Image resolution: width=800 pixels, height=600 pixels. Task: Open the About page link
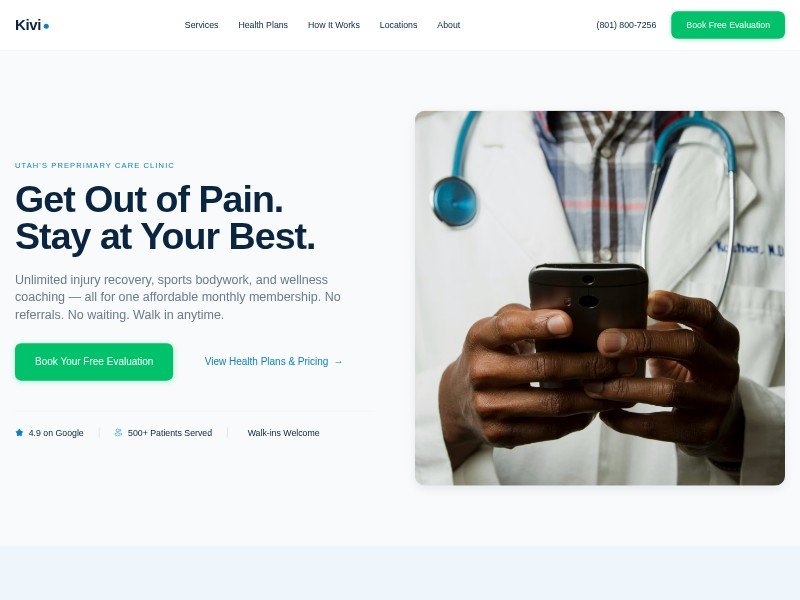[448, 25]
